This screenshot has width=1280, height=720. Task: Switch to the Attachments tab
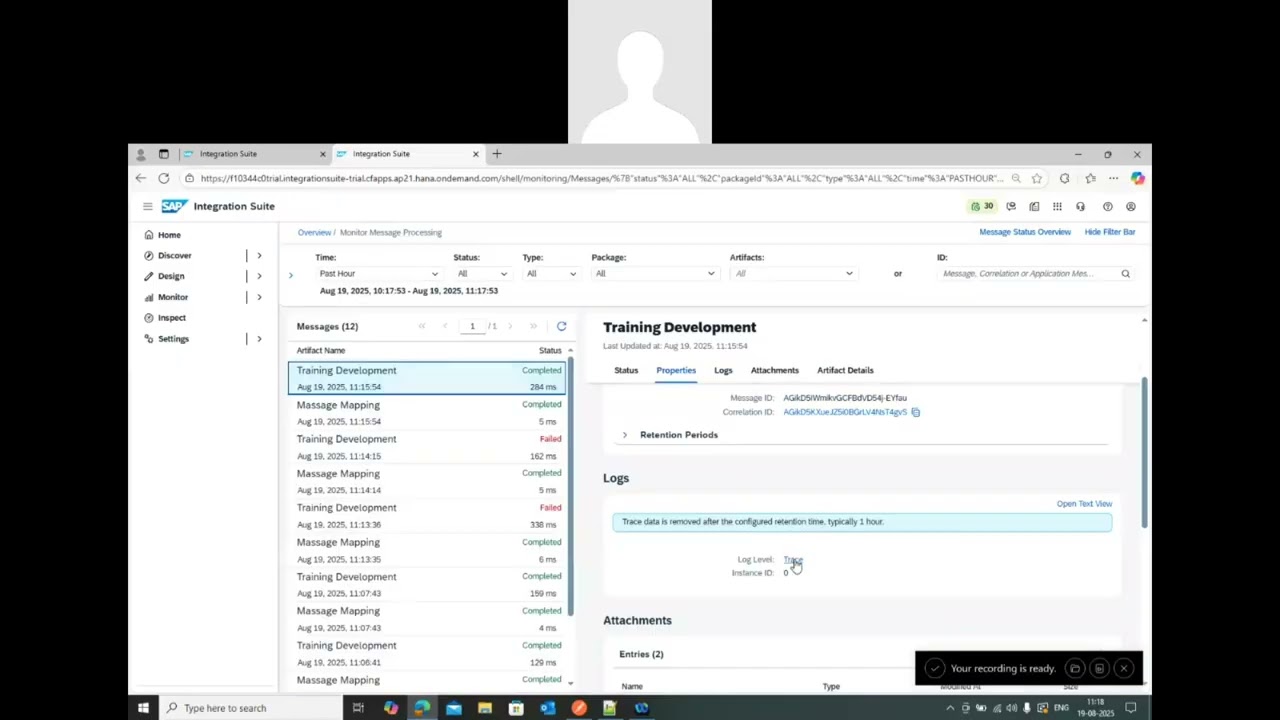point(775,370)
